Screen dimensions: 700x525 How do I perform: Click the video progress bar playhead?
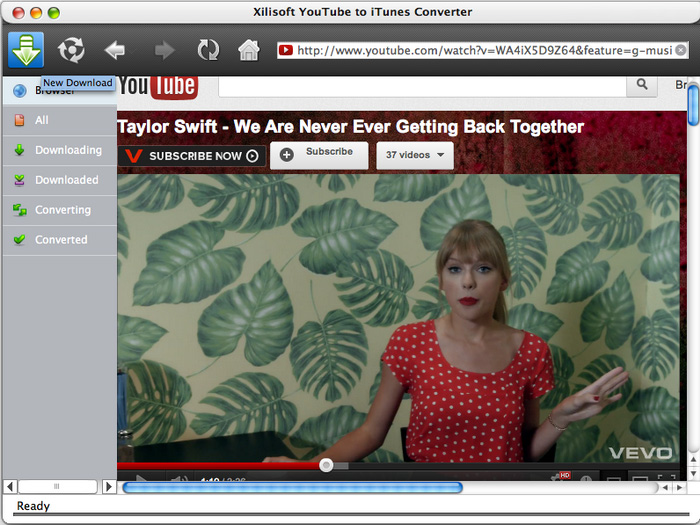[326, 465]
